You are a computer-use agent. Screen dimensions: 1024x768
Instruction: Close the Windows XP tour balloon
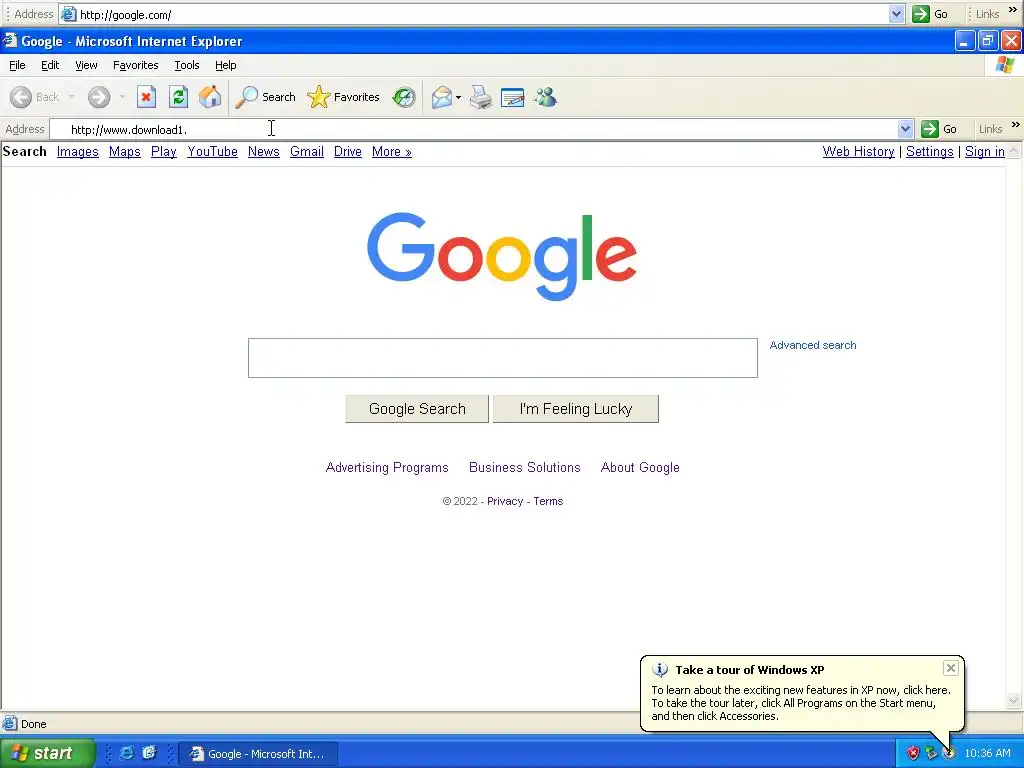tap(951, 667)
